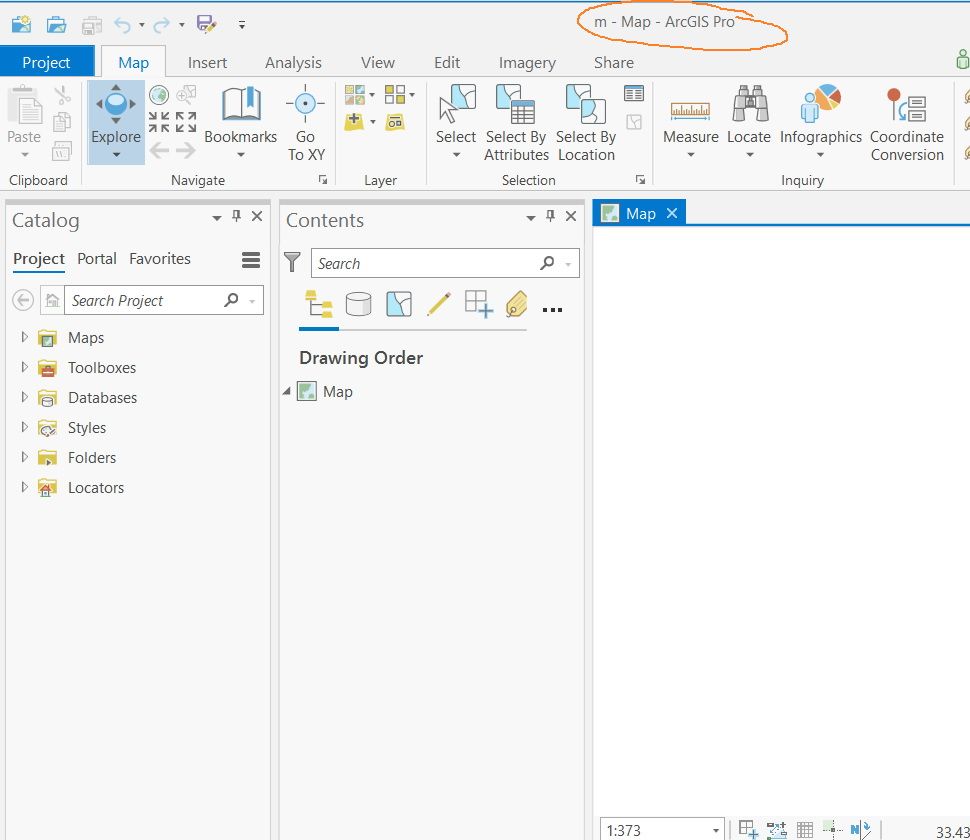Open the Add Data dropdown arrow
Viewport: 970px width, 840px height.
(372, 122)
